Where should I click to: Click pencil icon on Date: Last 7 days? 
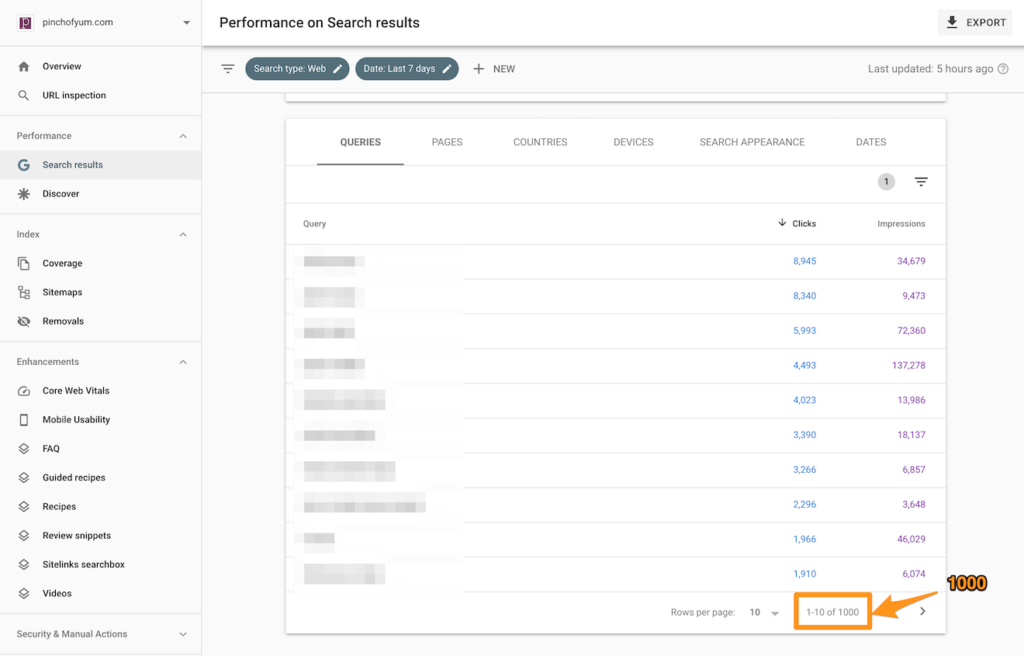pyautogui.click(x=447, y=69)
